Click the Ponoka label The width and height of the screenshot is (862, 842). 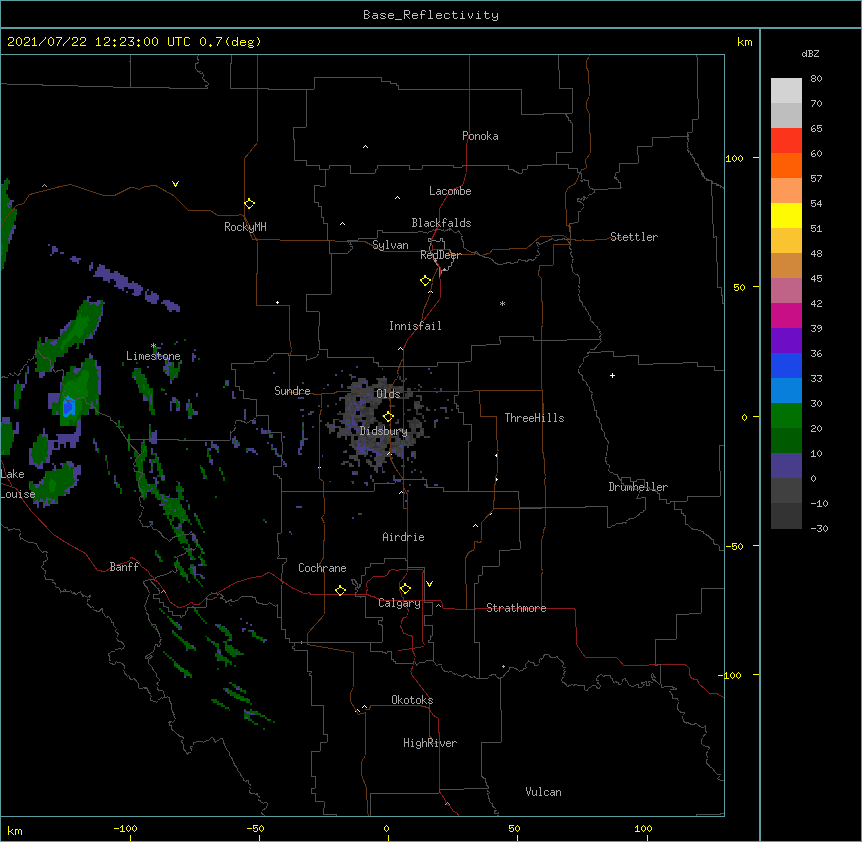tap(480, 136)
